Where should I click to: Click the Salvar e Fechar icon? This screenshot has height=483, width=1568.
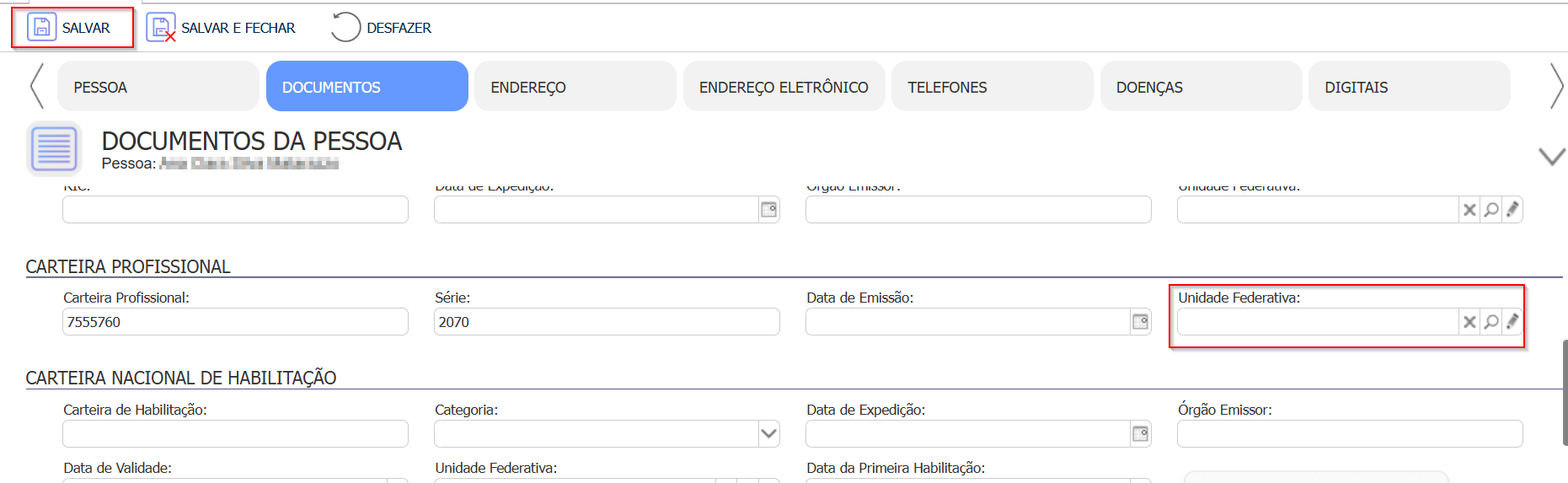click(x=160, y=28)
